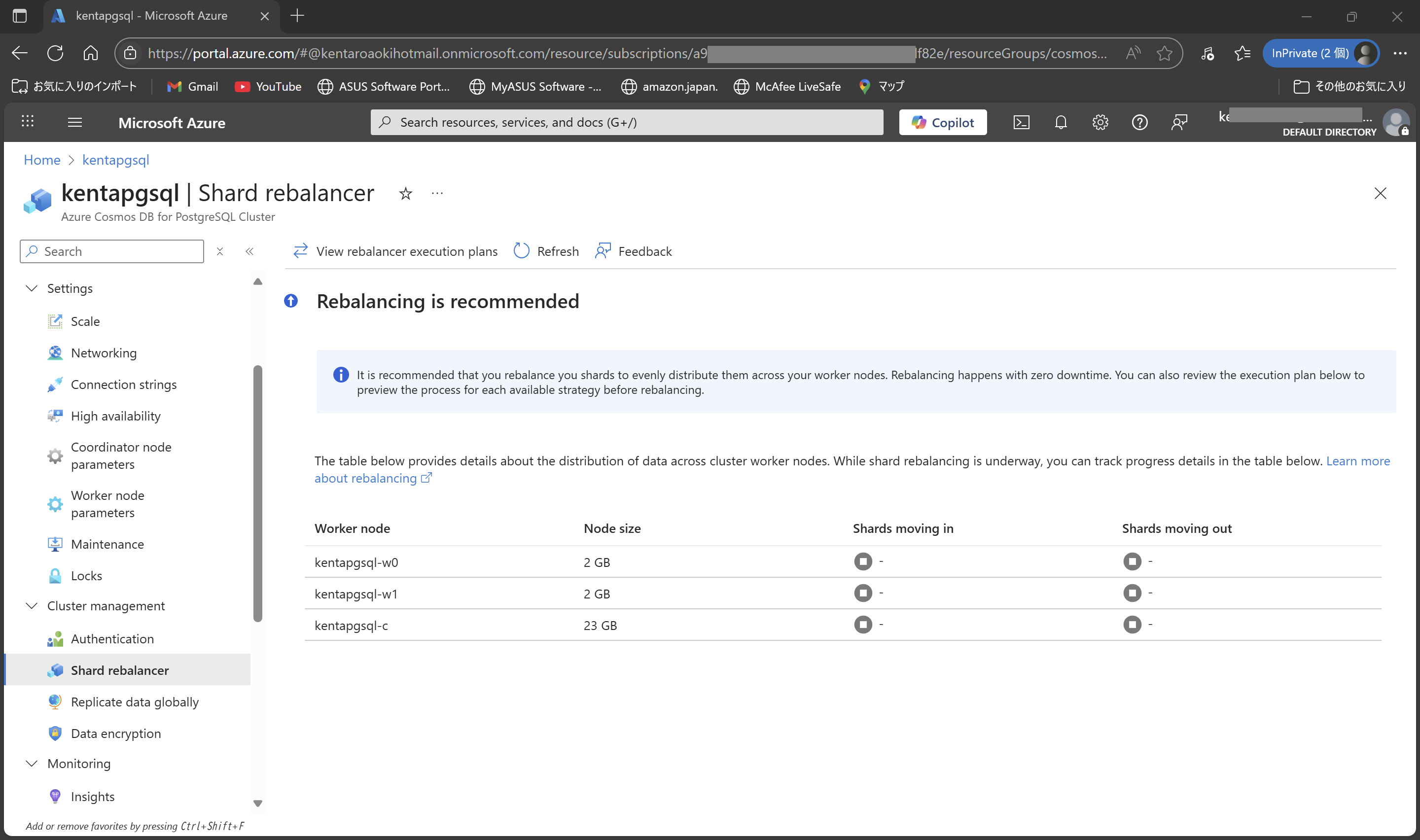Click the Home breadcrumb link
This screenshot has height=840, width=1420.
(x=42, y=160)
